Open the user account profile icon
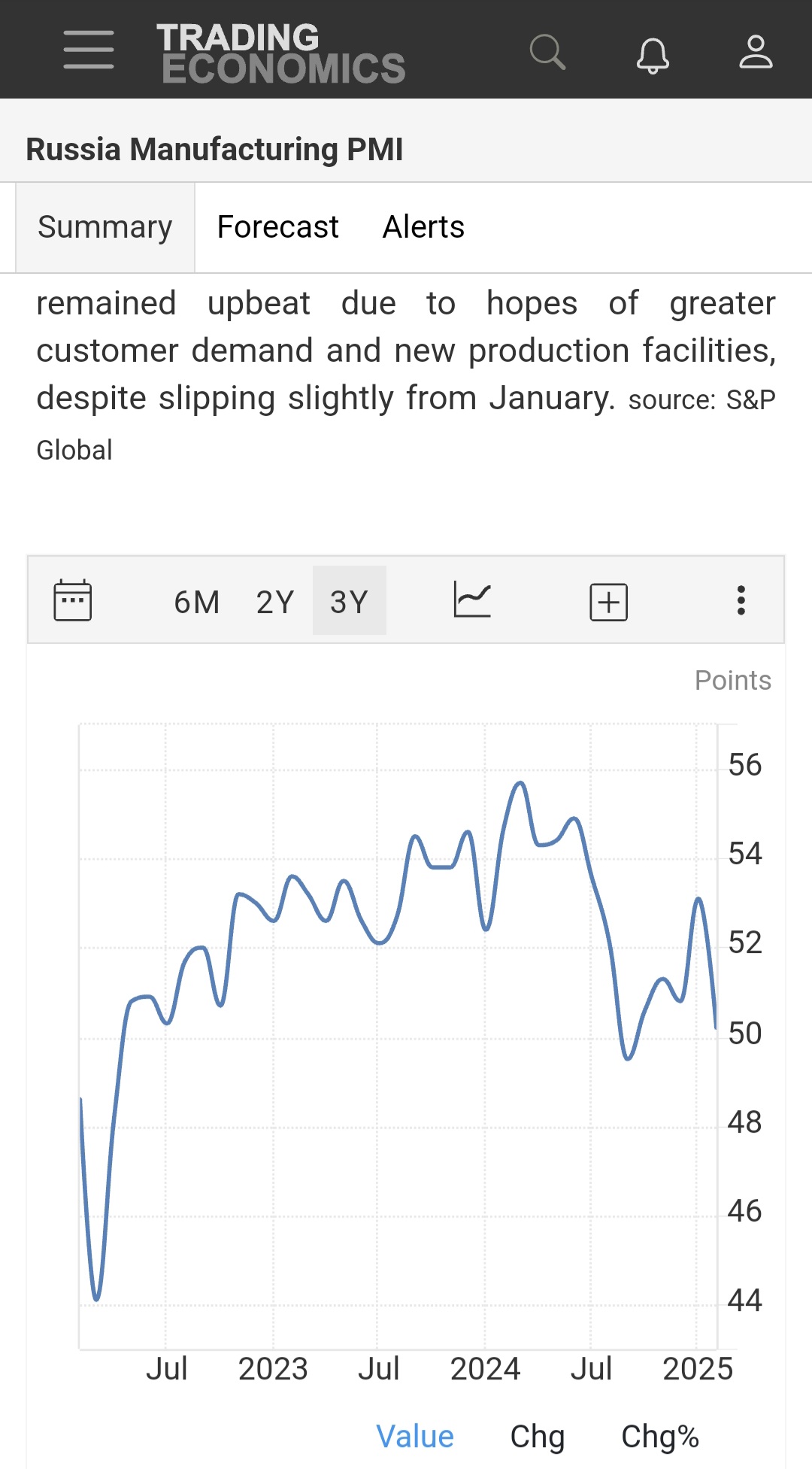 [755, 52]
